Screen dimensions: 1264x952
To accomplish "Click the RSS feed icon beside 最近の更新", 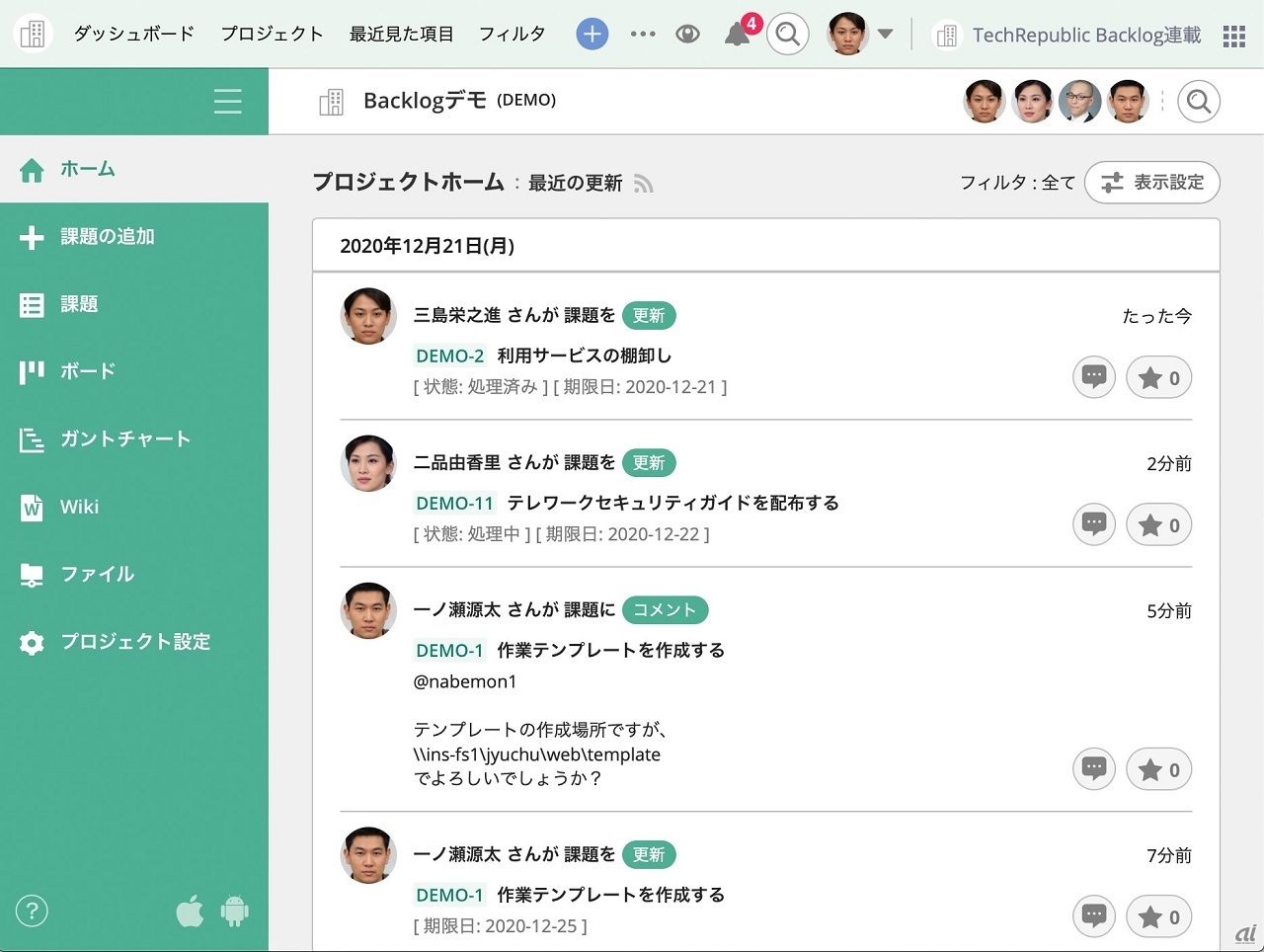I will (644, 184).
